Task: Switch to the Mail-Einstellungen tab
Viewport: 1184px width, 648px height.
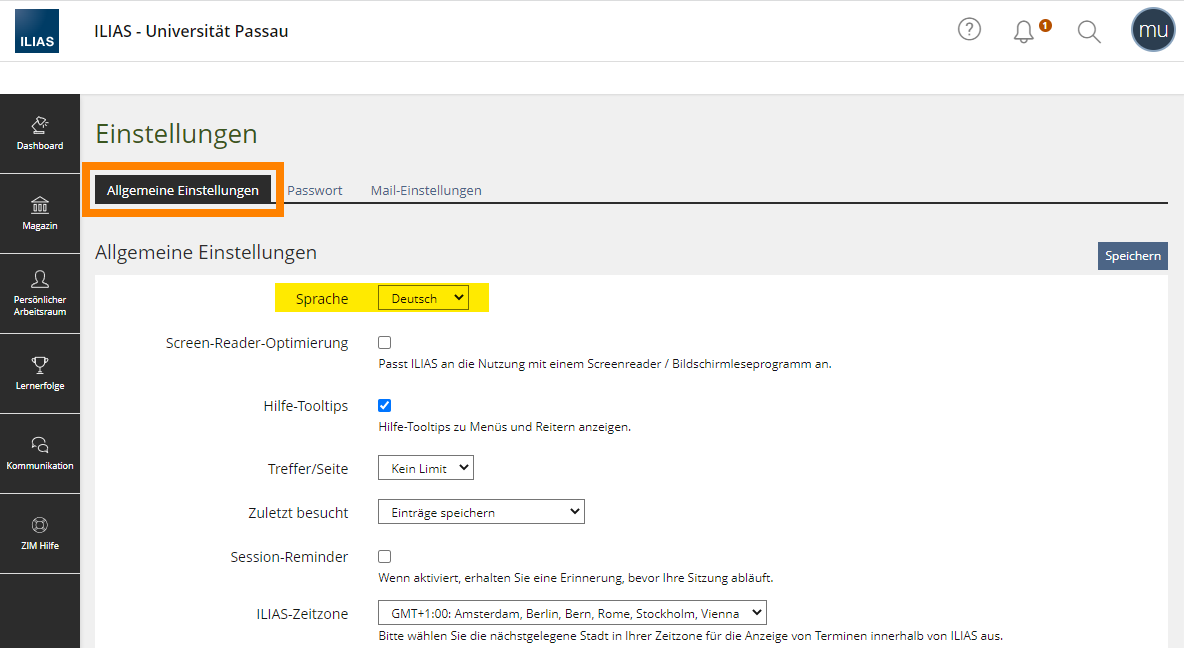Action: pyautogui.click(x=426, y=190)
